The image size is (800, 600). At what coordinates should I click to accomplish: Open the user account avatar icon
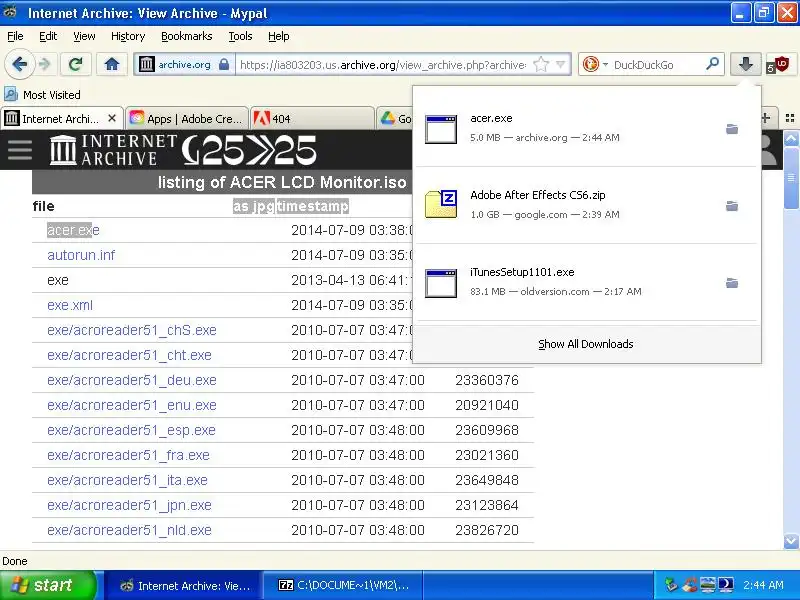tap(768, 149)
